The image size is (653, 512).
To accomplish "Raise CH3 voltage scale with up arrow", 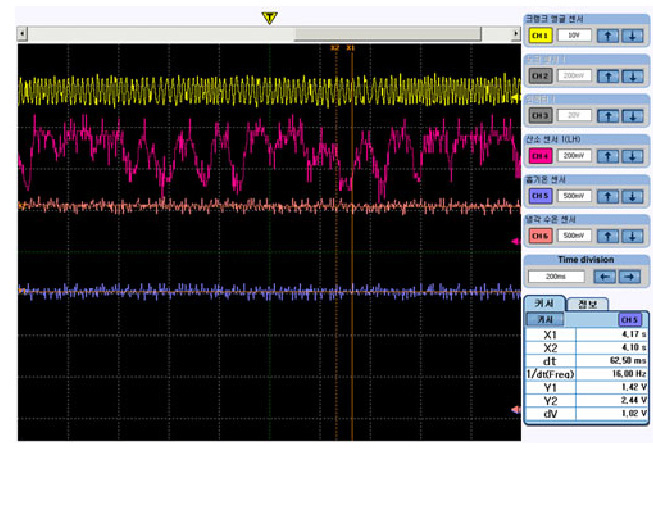I will (608, 116).
